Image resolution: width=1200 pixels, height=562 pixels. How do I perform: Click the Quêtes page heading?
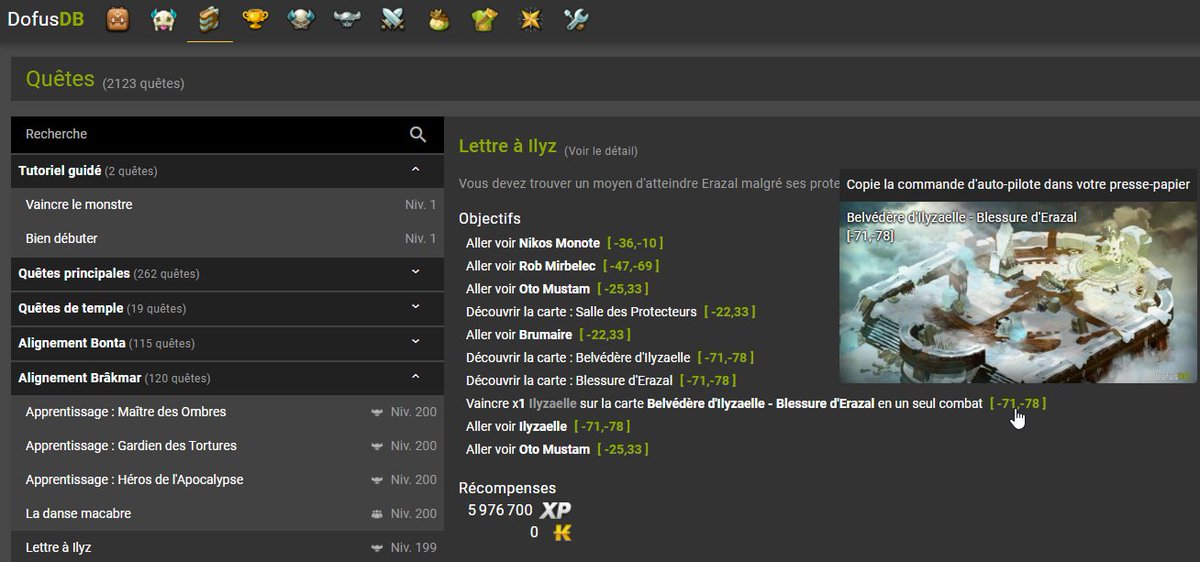[60, 79]
